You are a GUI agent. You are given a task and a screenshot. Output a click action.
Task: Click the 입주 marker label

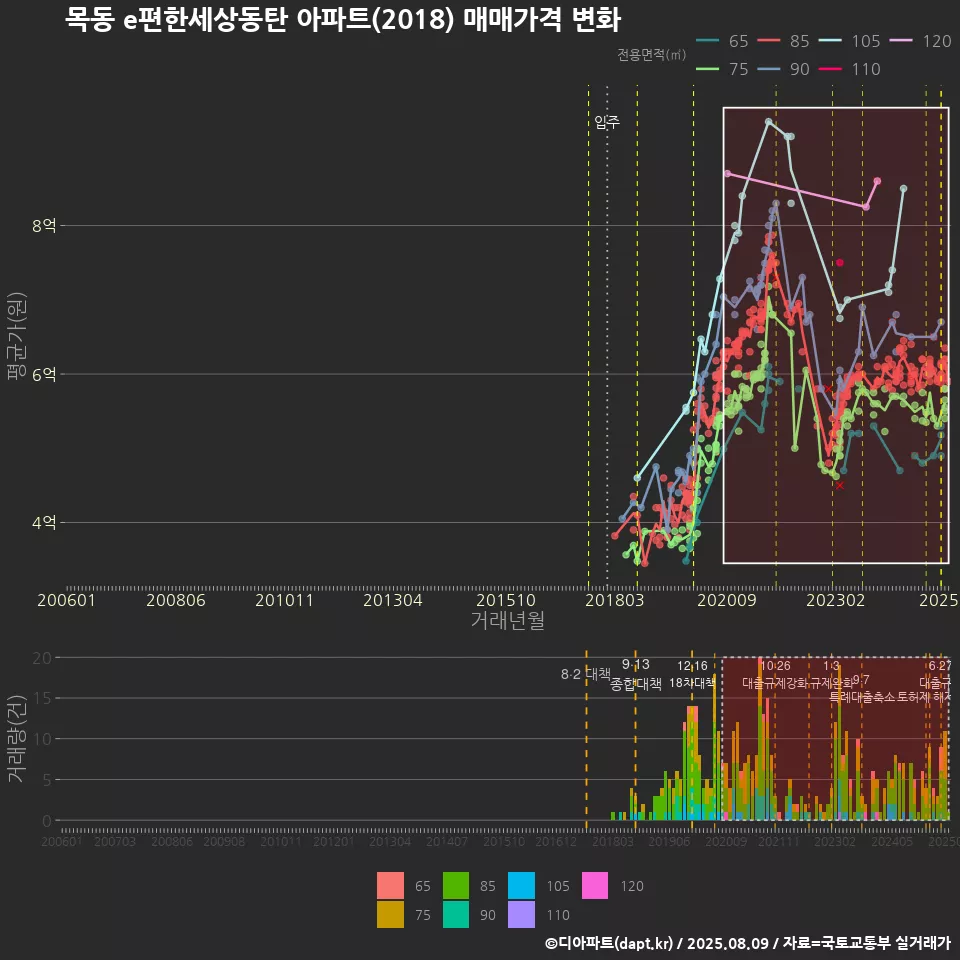coord(607,122)
